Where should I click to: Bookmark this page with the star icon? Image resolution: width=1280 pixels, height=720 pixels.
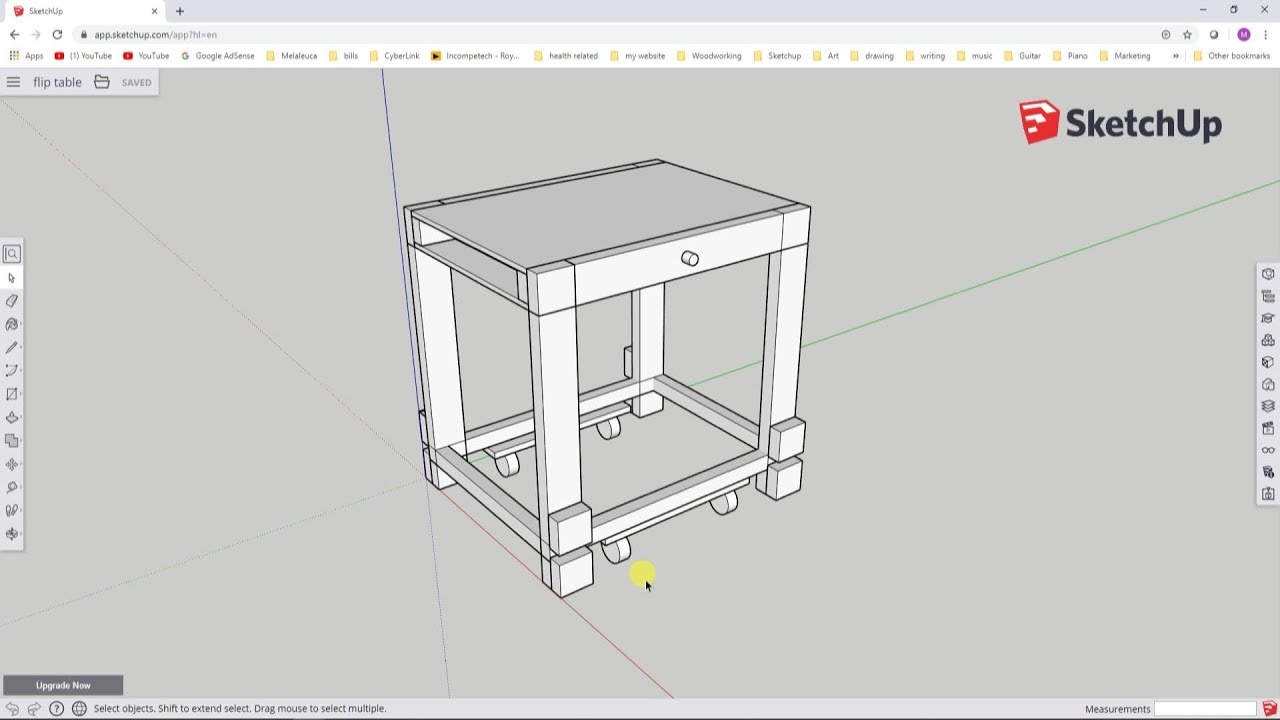(x=1187, y=34)
